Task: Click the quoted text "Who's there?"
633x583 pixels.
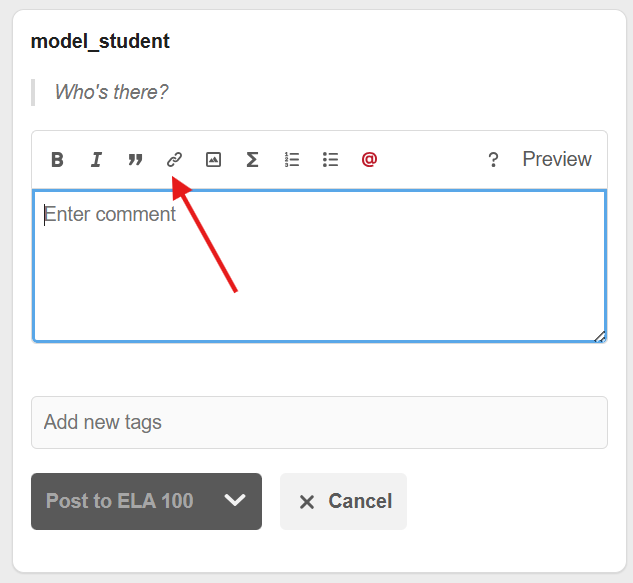Action: tap(111, 92)
